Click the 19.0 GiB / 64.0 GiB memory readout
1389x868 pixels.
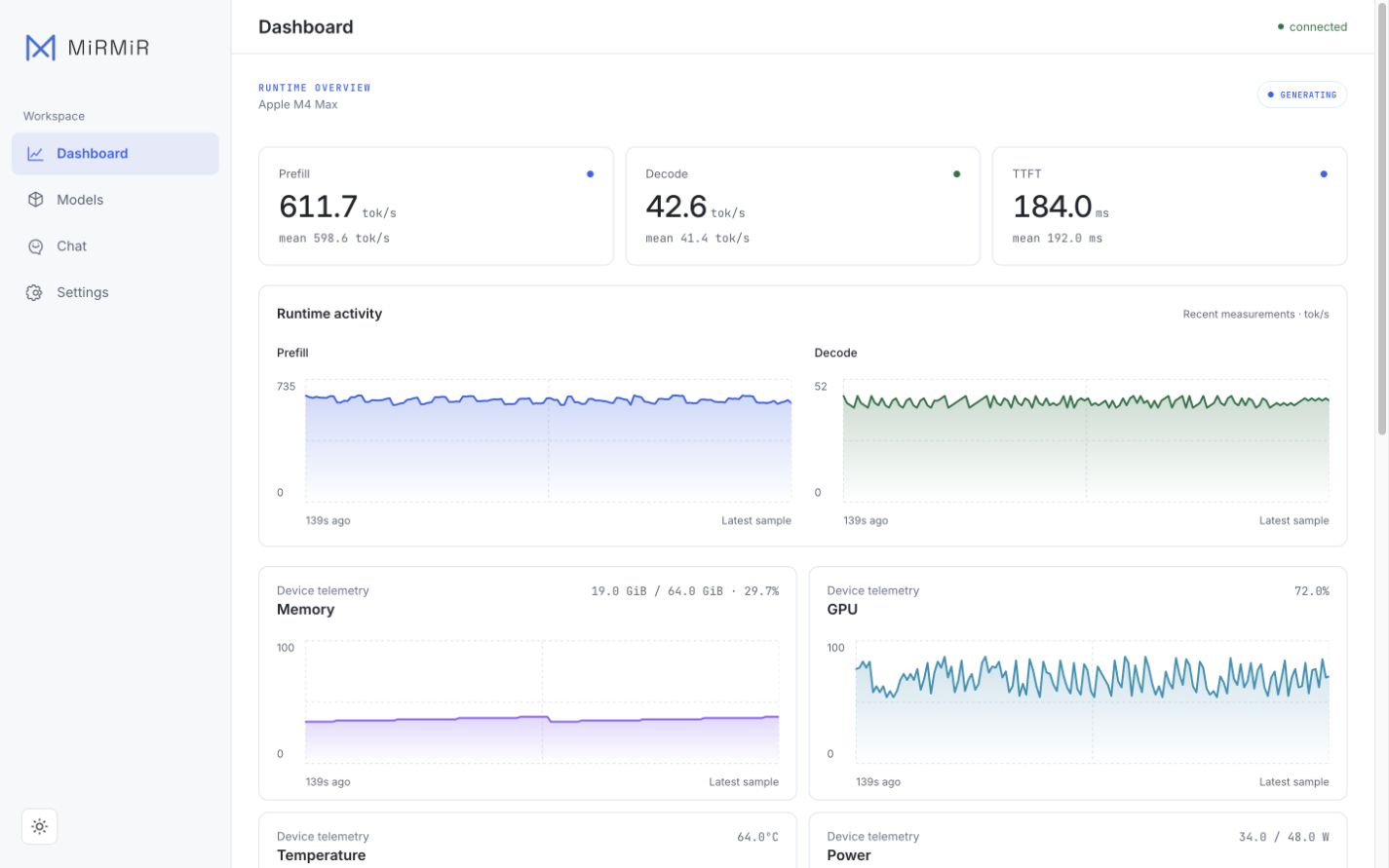[x=685, y=591]
